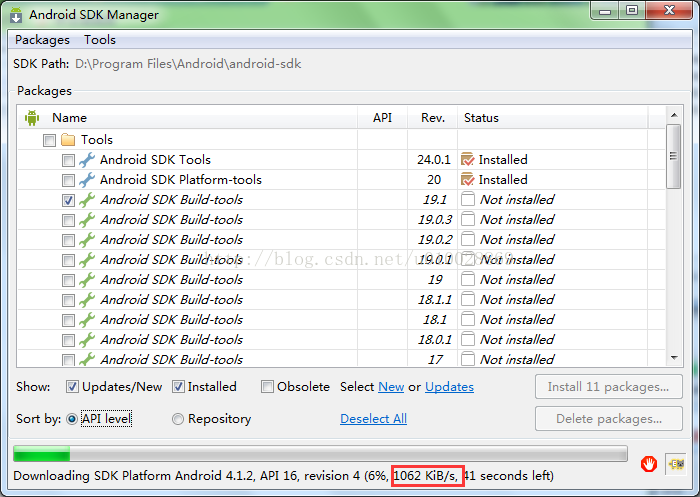Click the Android robot icon in Name header
The height and width of the screenshot is (497, 700).
32,117
